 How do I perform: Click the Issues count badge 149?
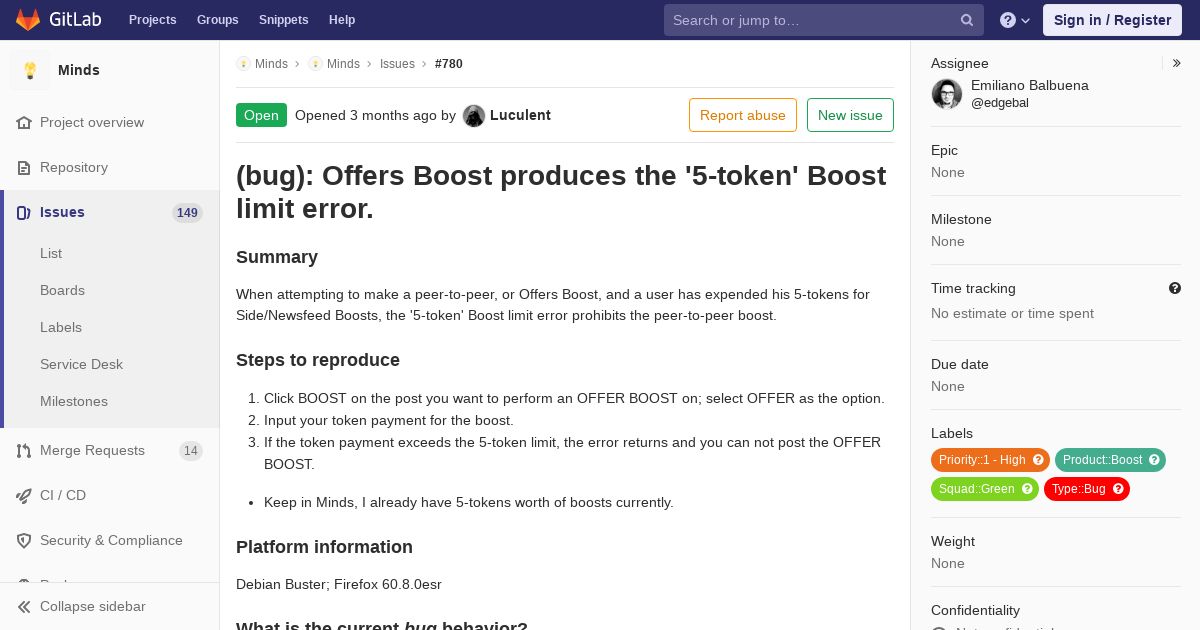187,213
